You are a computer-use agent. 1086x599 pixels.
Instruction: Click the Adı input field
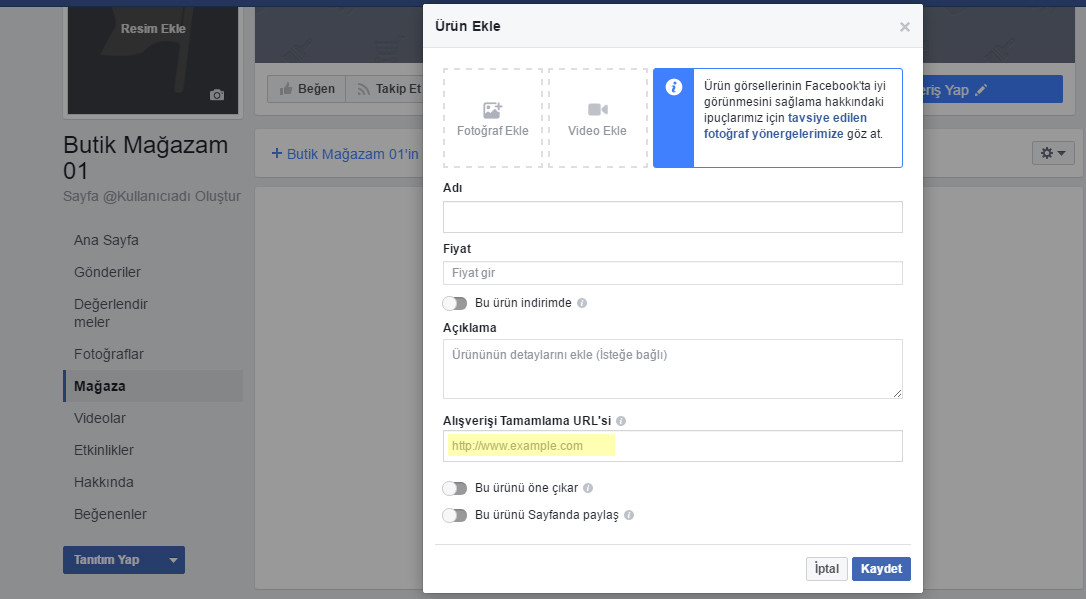click(673, 217)
